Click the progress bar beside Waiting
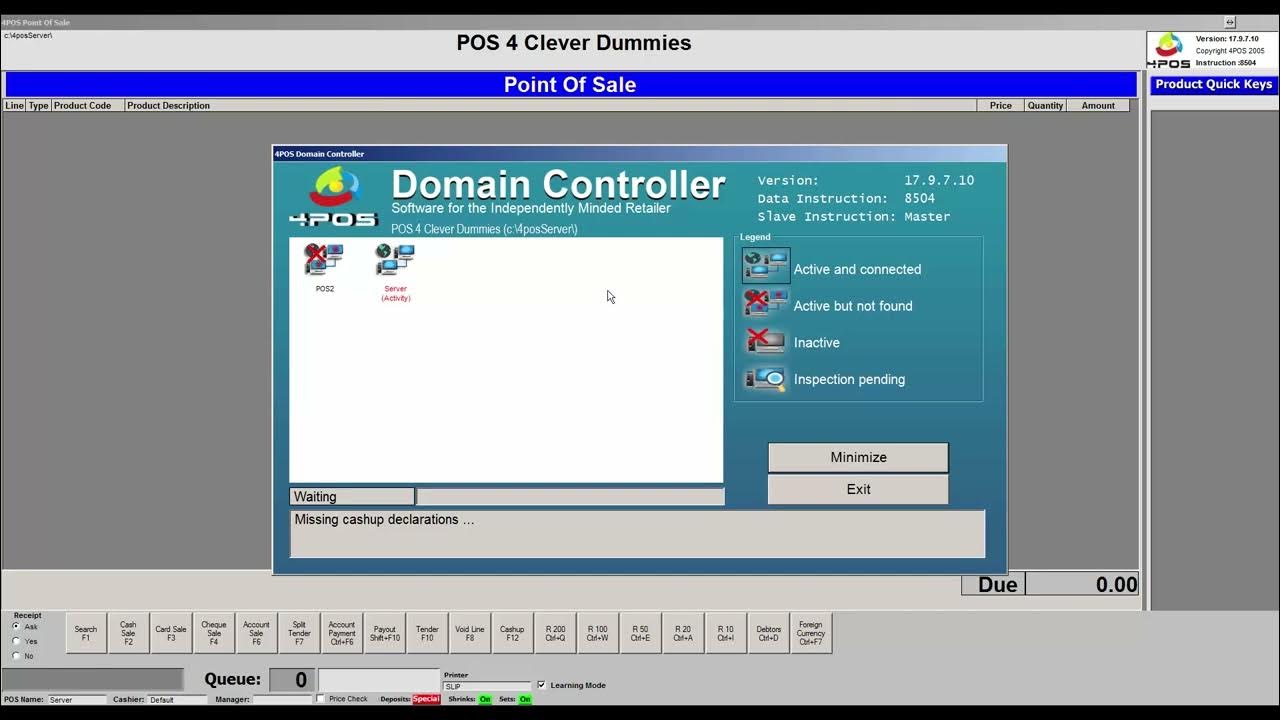Viewport: 1280px width, 720px height. click(x=570, y=496)
